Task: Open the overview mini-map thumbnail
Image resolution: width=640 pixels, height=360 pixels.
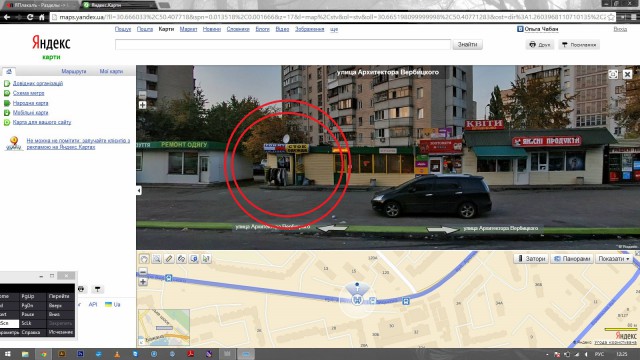Action: tap(164, 327)
